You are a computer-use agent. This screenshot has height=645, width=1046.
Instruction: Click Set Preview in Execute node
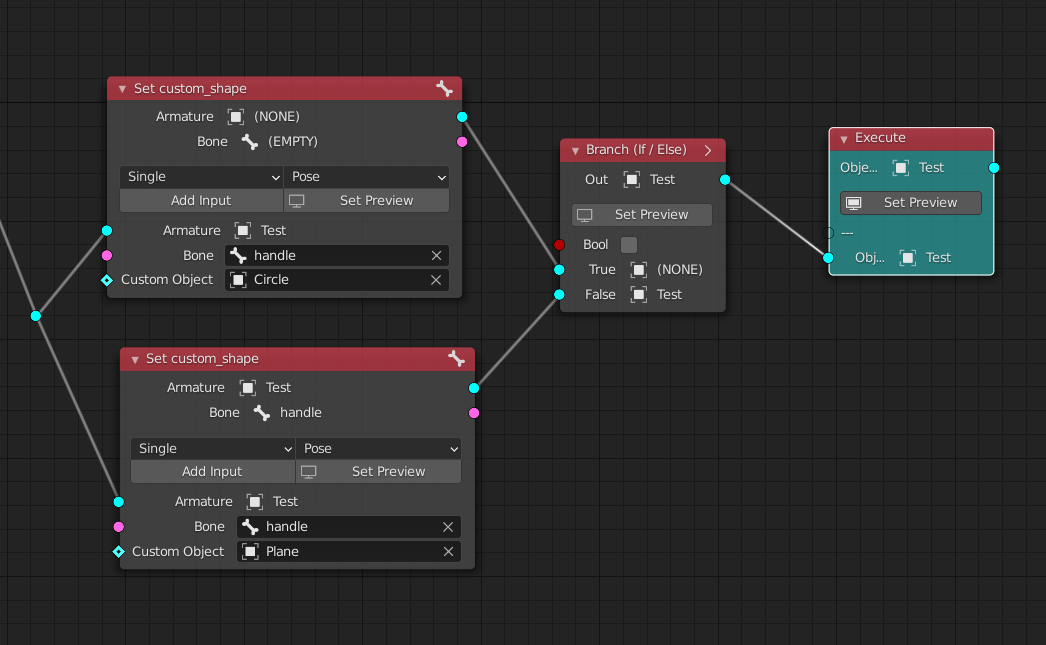coord(911,203)
